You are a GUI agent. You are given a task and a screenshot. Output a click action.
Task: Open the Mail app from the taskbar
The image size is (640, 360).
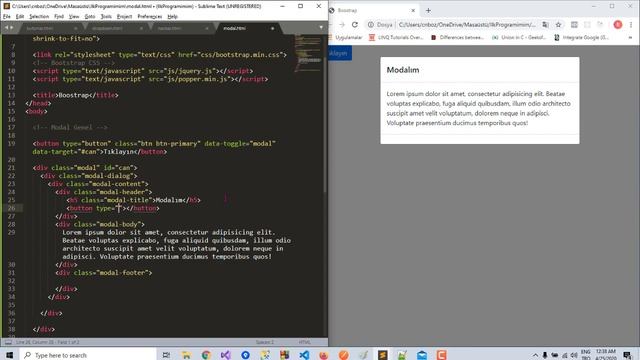pyautogui.click(x=422, y=355)
